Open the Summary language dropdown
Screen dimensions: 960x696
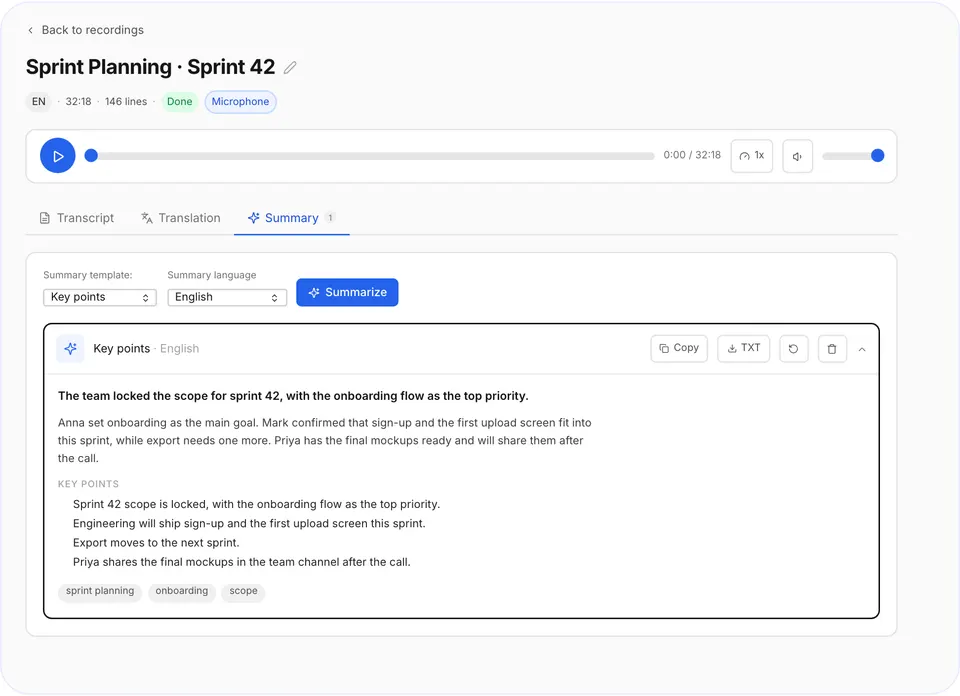pyautogui.click(x=227, y=297)
